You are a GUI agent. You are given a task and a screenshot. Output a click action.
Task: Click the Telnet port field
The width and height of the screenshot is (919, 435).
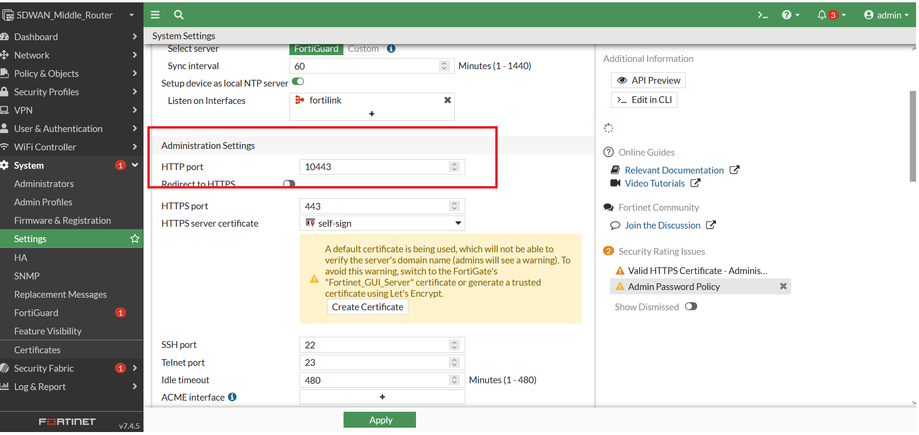[382, 363]
